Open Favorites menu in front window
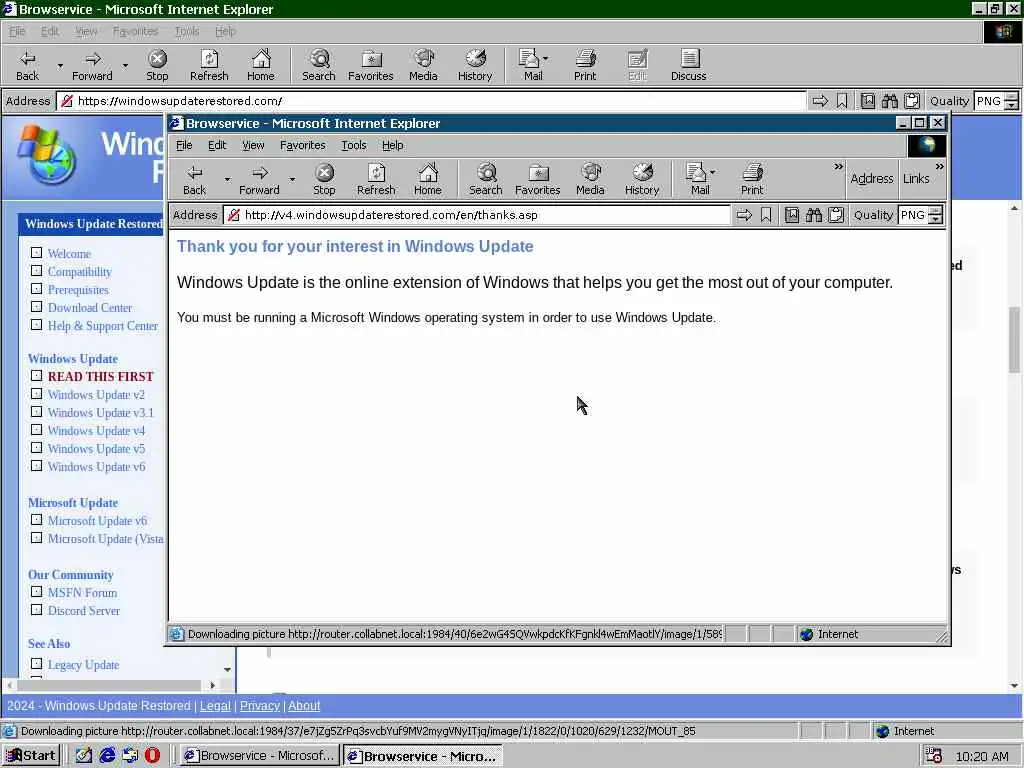The height and width of the screenshot is (768, 1024). (302, 145)
